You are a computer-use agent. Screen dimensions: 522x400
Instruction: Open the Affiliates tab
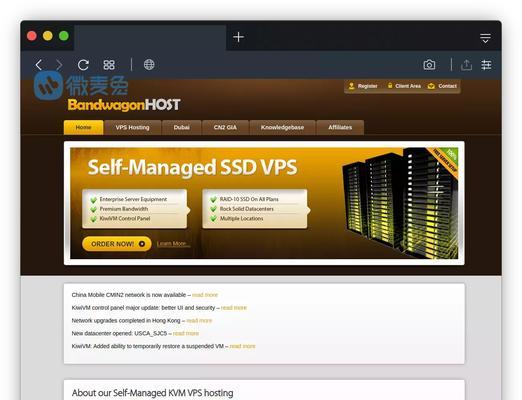click(340, 127)
